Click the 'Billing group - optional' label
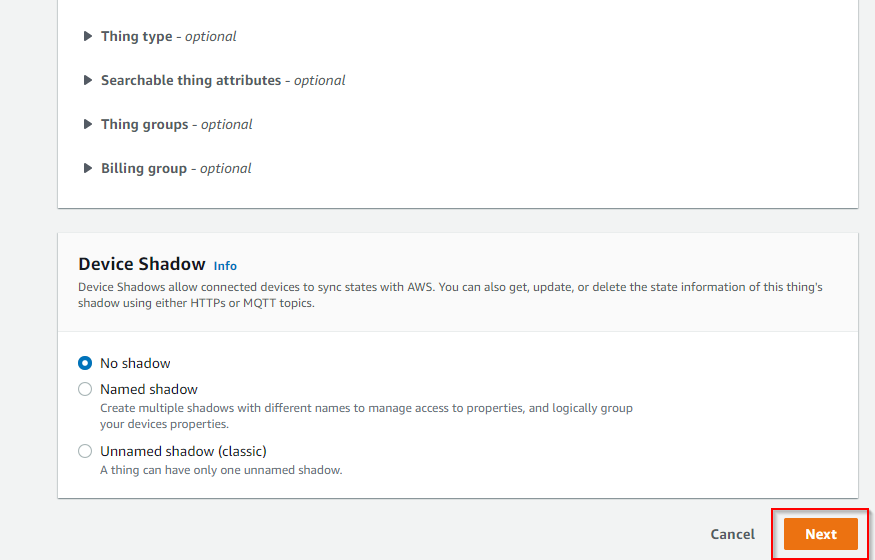The width and height of the screenshot is (875, 560). point(176,168)
